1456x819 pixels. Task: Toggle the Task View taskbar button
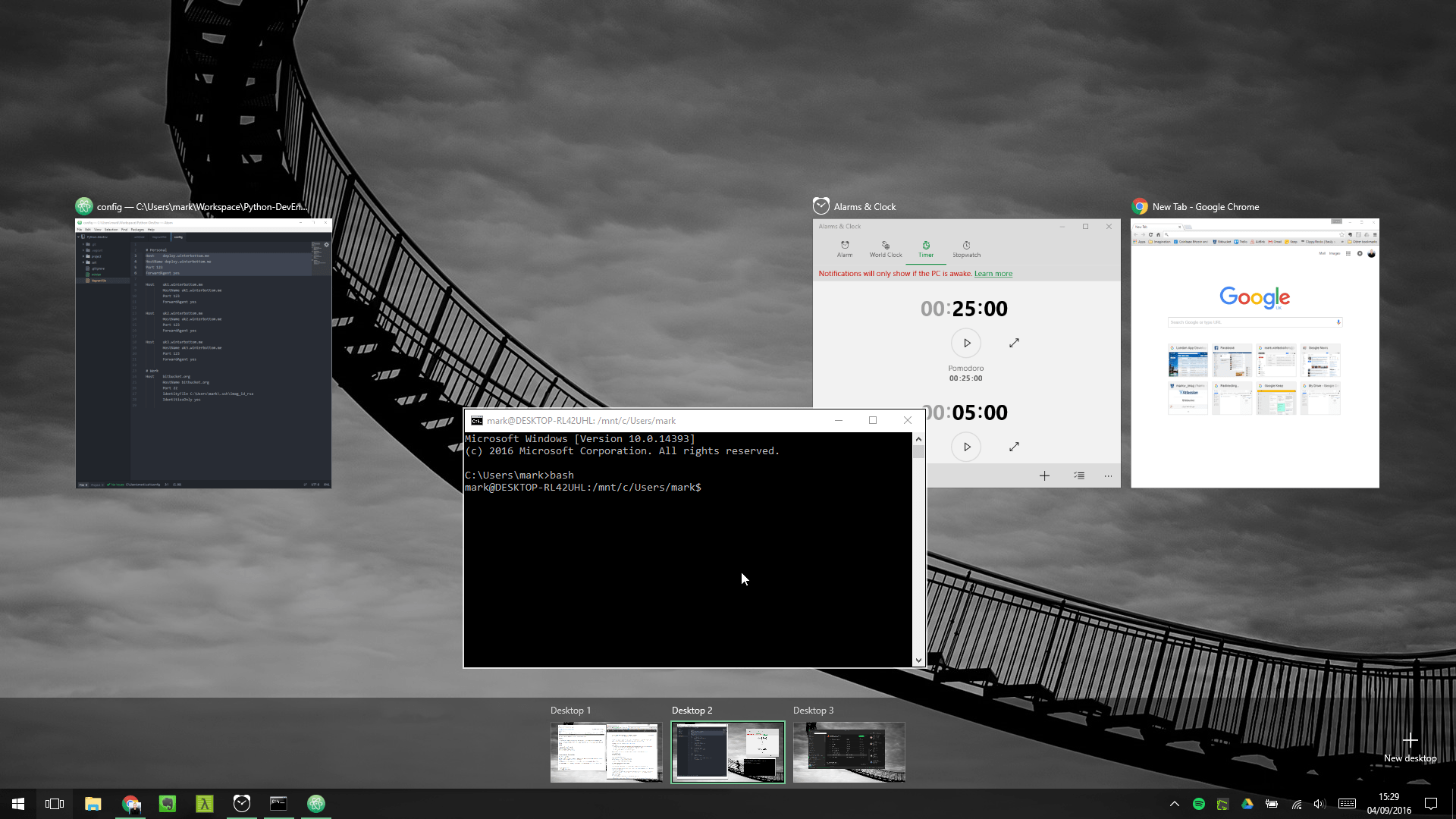tap(55, 804)
